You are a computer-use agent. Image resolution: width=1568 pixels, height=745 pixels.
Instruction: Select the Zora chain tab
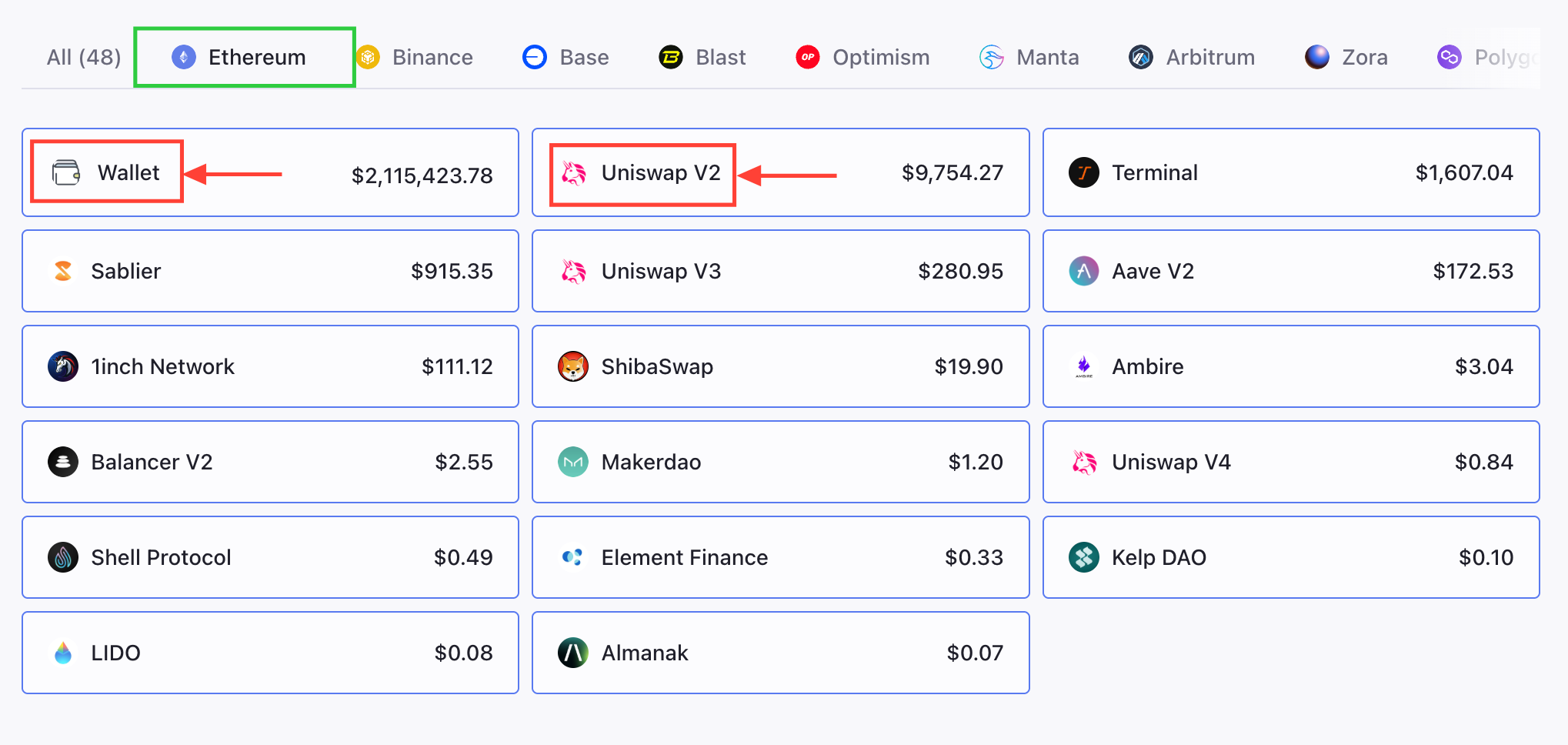(1346, 56)
